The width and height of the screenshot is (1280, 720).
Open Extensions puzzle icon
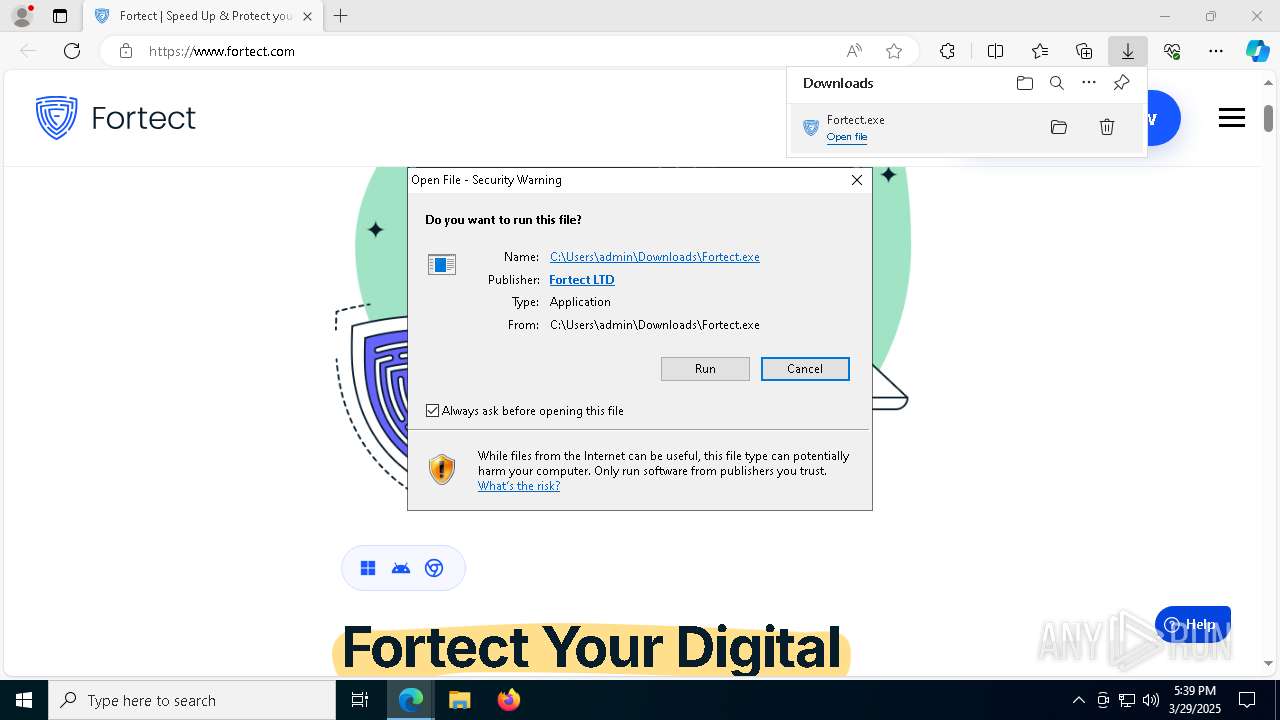947,51
